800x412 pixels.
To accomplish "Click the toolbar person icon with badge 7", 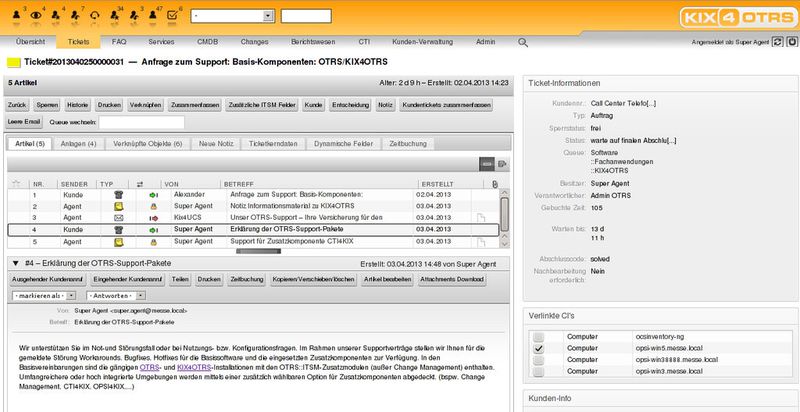I will [75, 15].
